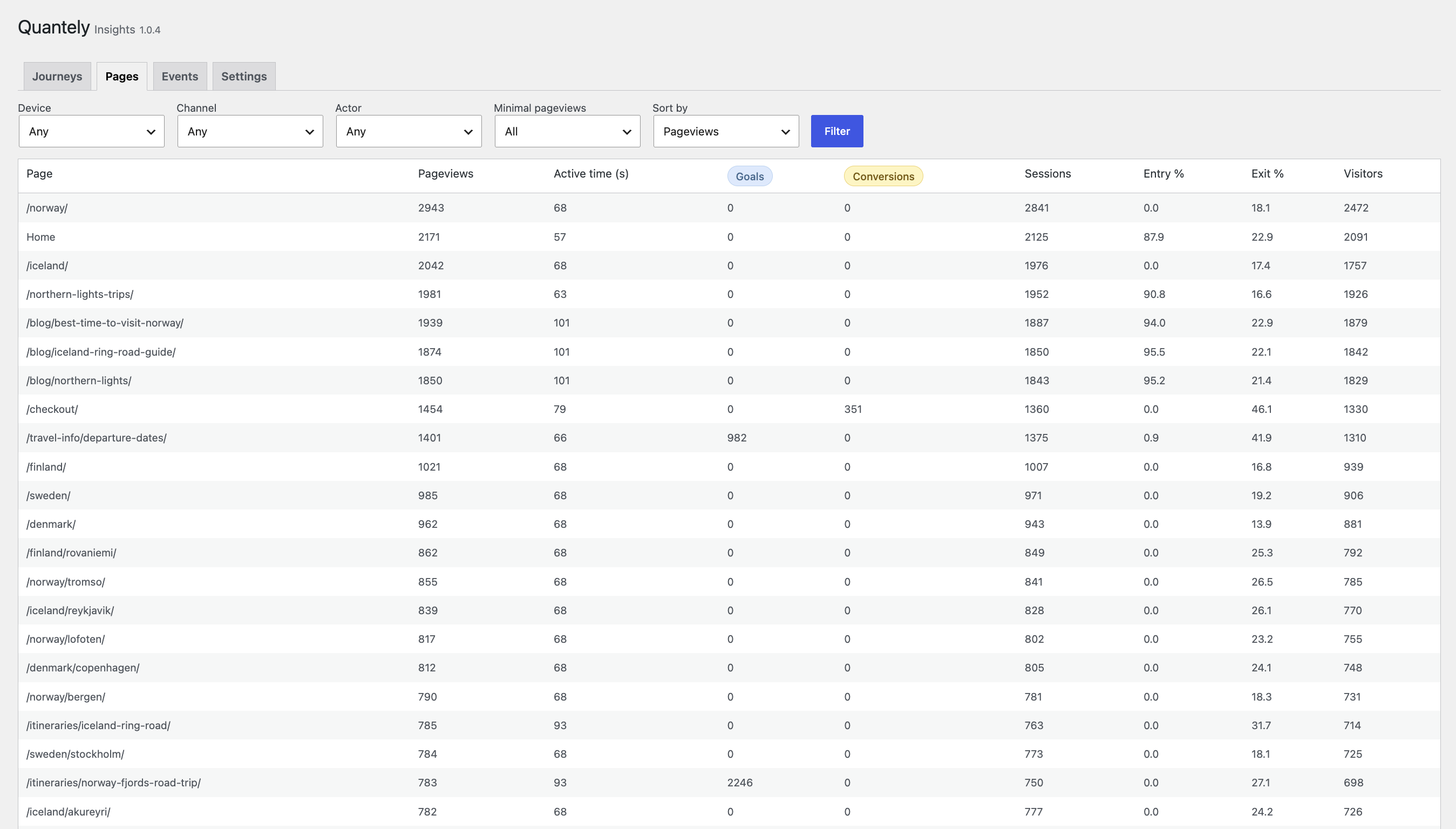Open the Actor dropdown

tap(409, 132)
